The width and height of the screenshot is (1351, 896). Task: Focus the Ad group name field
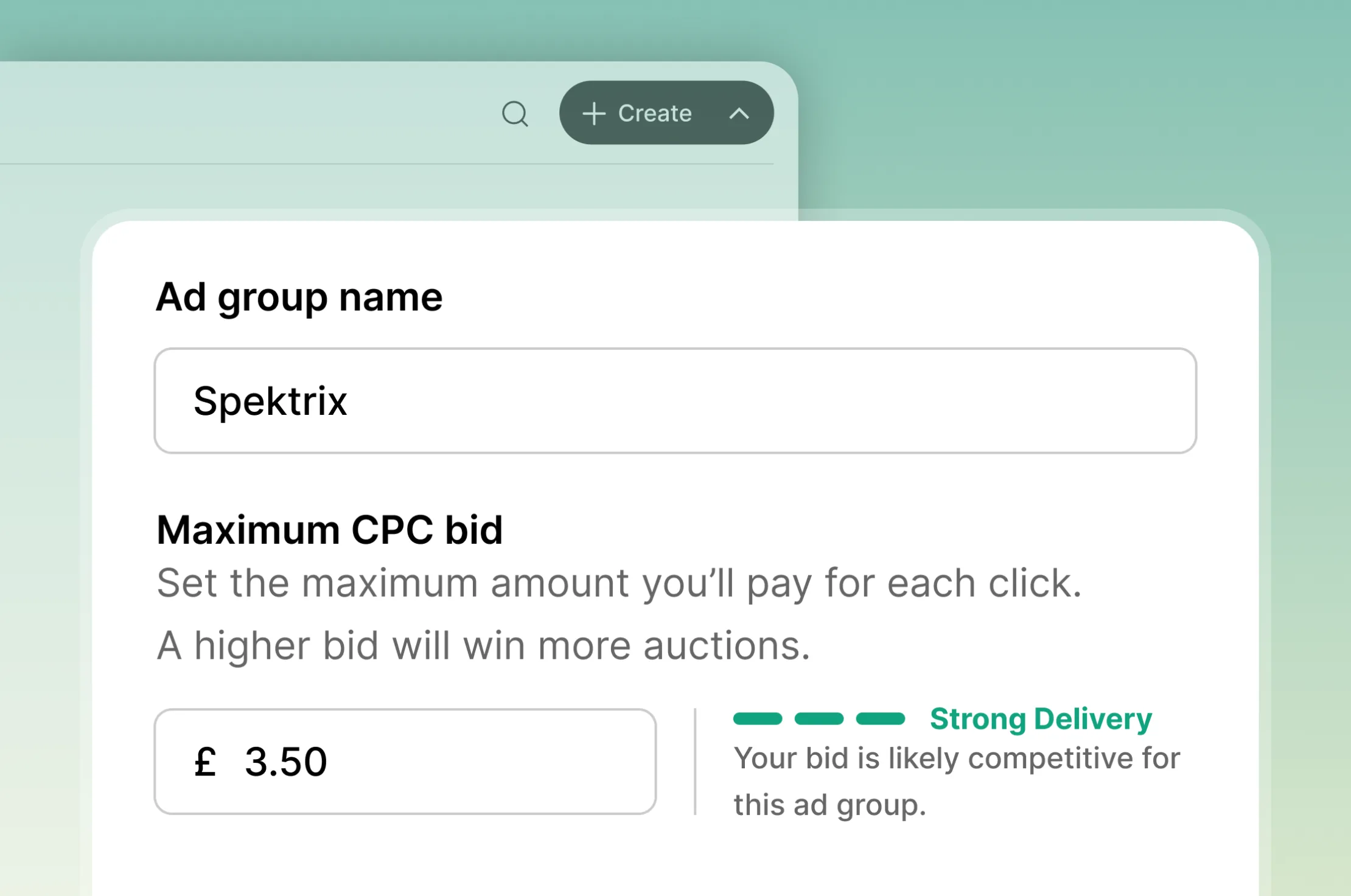[675, 401]
